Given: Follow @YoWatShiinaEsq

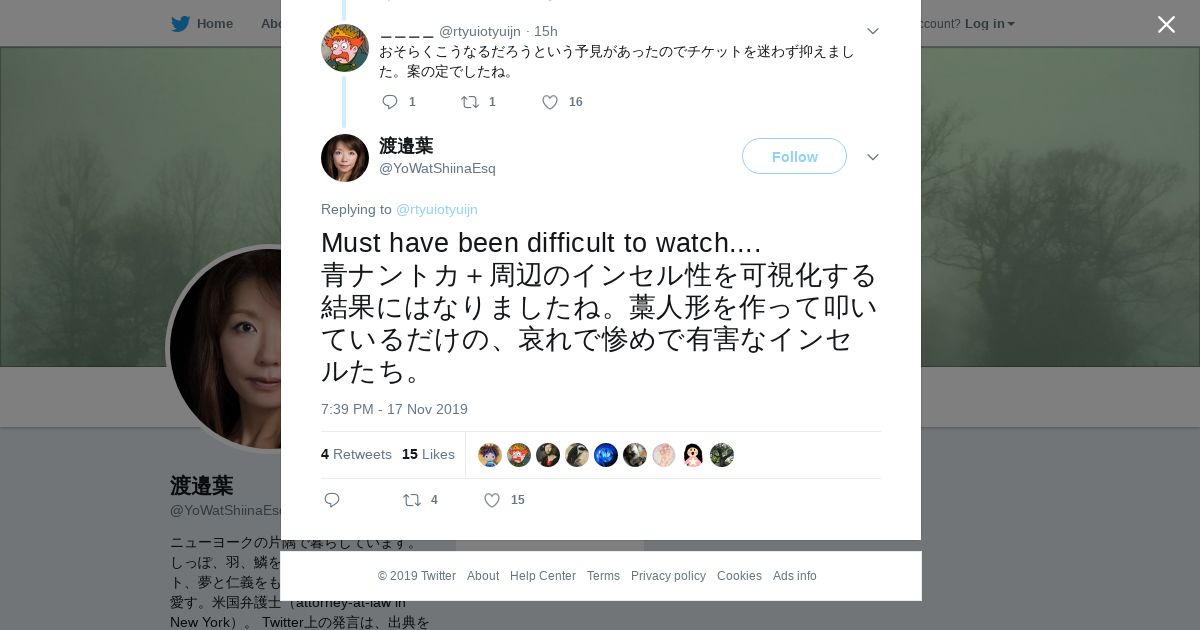Looking at the screenshot, I should [x=794, y=156].
